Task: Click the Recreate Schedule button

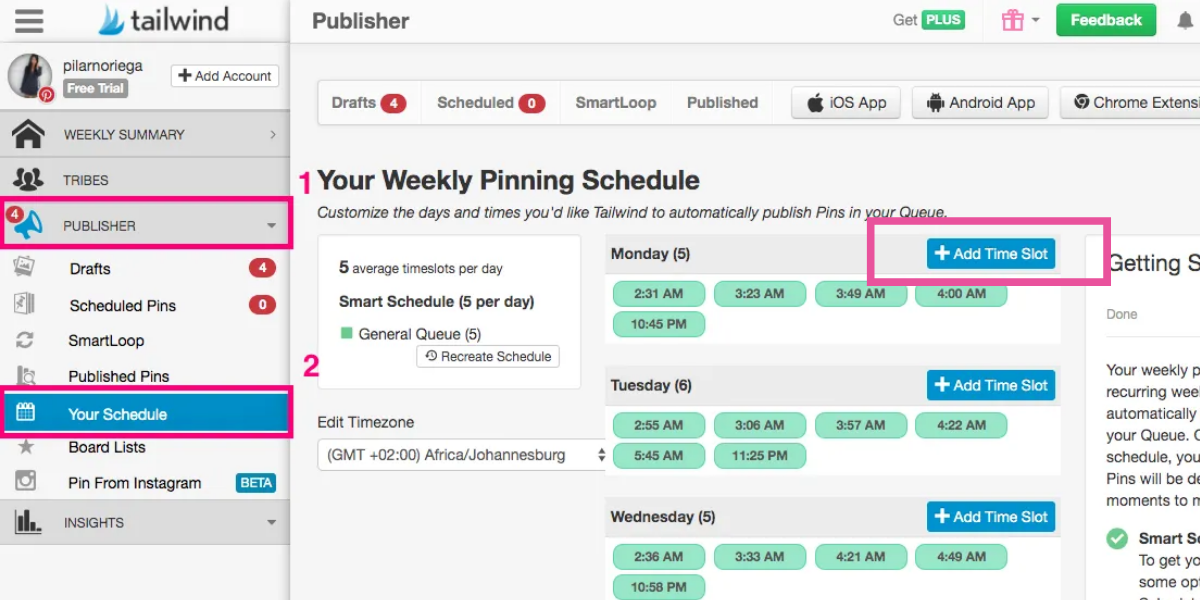Action: coord(488,356)
